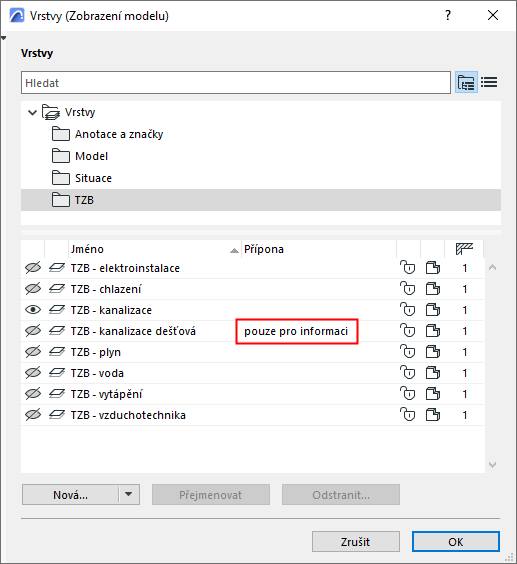This screenshot has width=517, height=564.
Task: Open the Nová button dropdown arrow
Action: coord(129,495)
